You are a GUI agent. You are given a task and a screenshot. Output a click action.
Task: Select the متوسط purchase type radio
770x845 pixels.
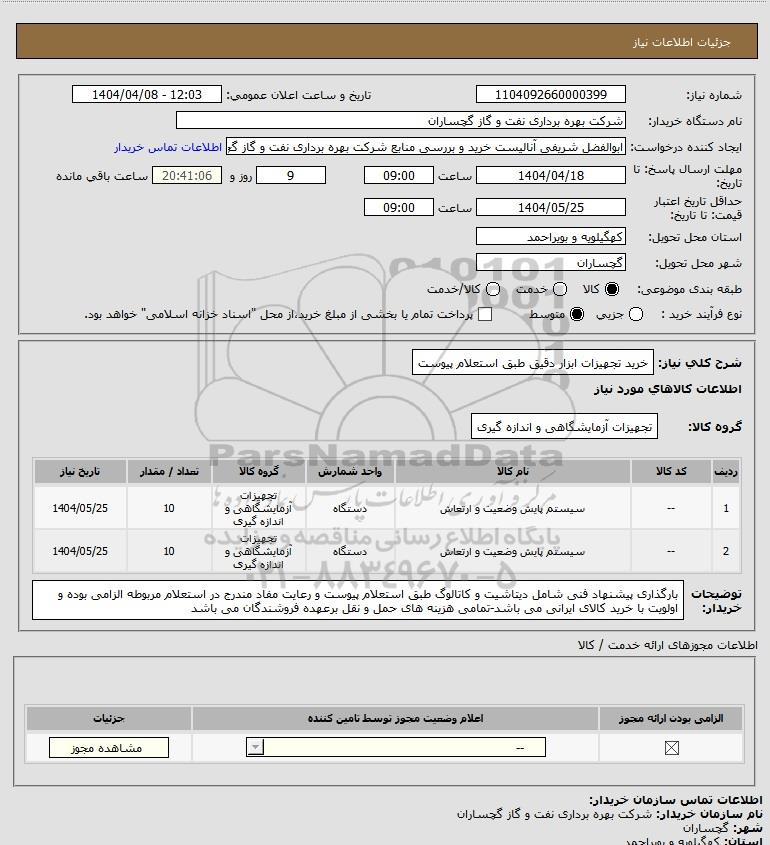point(577,314)
